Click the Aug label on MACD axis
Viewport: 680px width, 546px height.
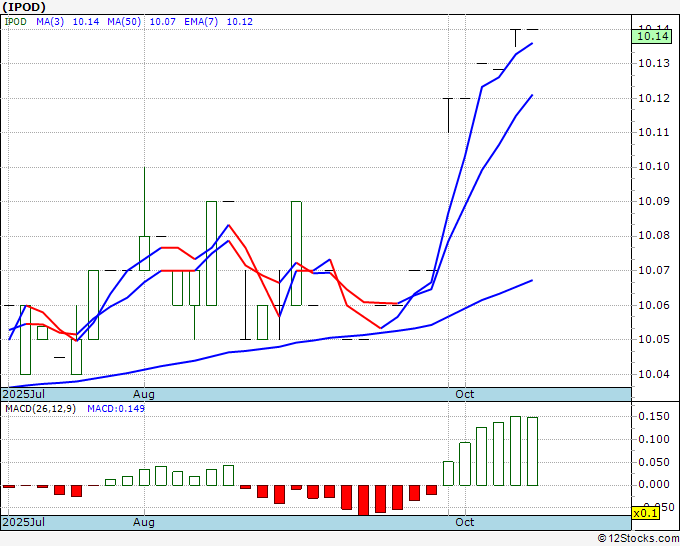click(x=144, y=522)
